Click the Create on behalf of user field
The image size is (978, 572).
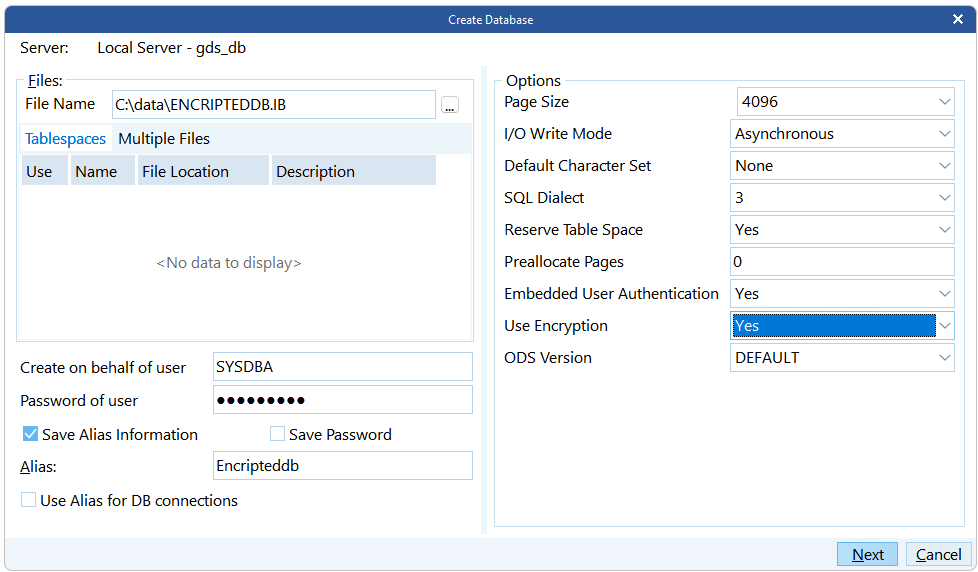(x=342, y=367)
